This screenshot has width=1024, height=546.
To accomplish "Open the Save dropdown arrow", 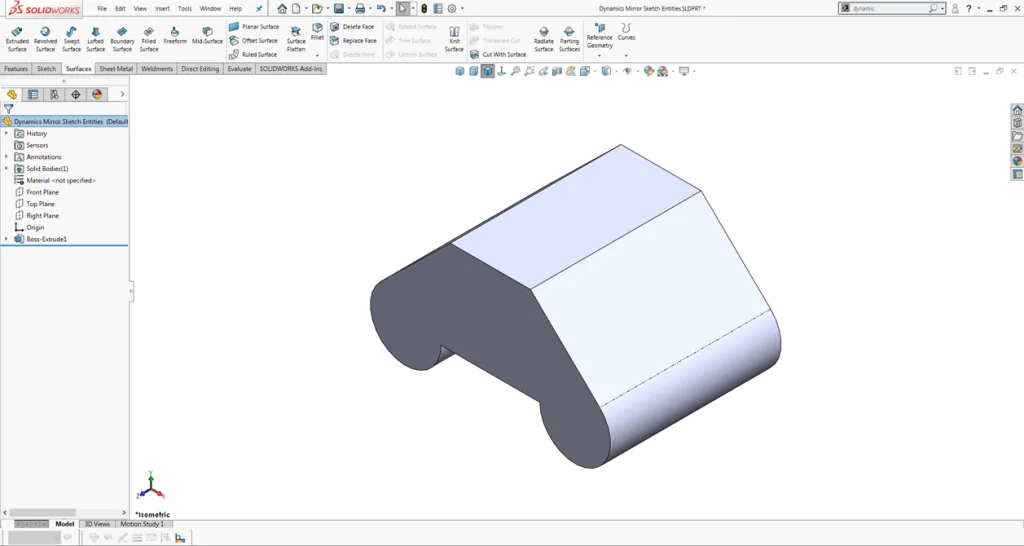I will pyautogui.click(x=349, y=8).
